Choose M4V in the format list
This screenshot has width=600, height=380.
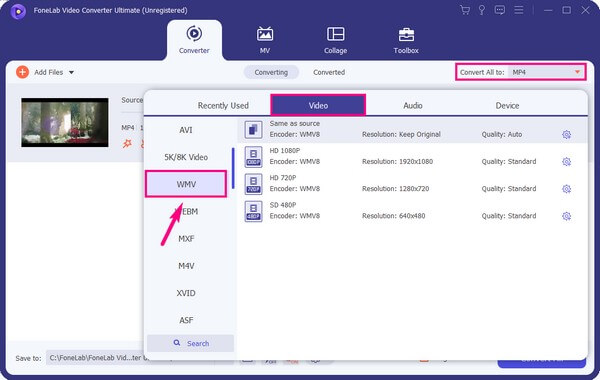click(186, 266)
